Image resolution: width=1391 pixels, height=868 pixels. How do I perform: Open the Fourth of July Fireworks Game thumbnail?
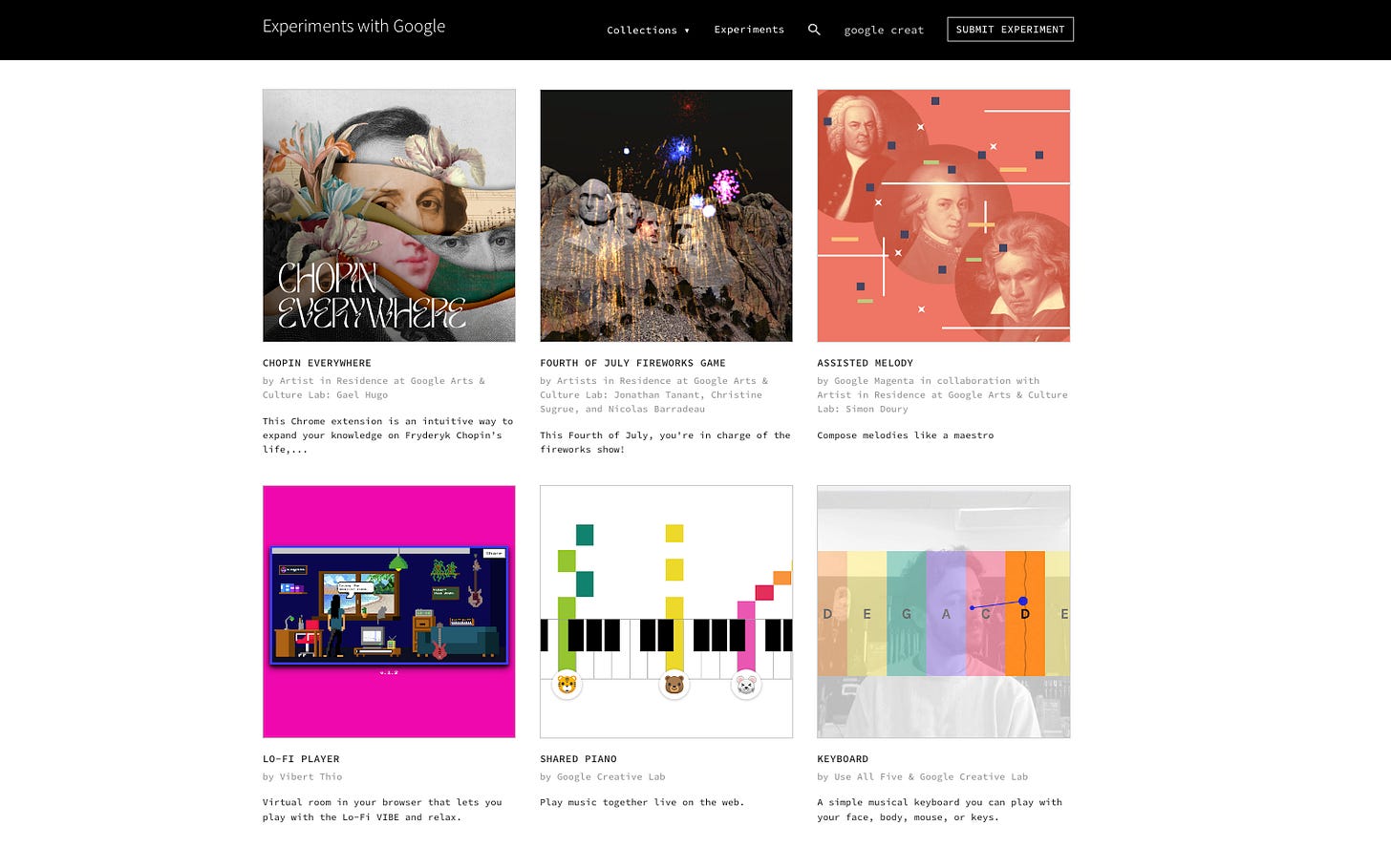click(666, 216)
